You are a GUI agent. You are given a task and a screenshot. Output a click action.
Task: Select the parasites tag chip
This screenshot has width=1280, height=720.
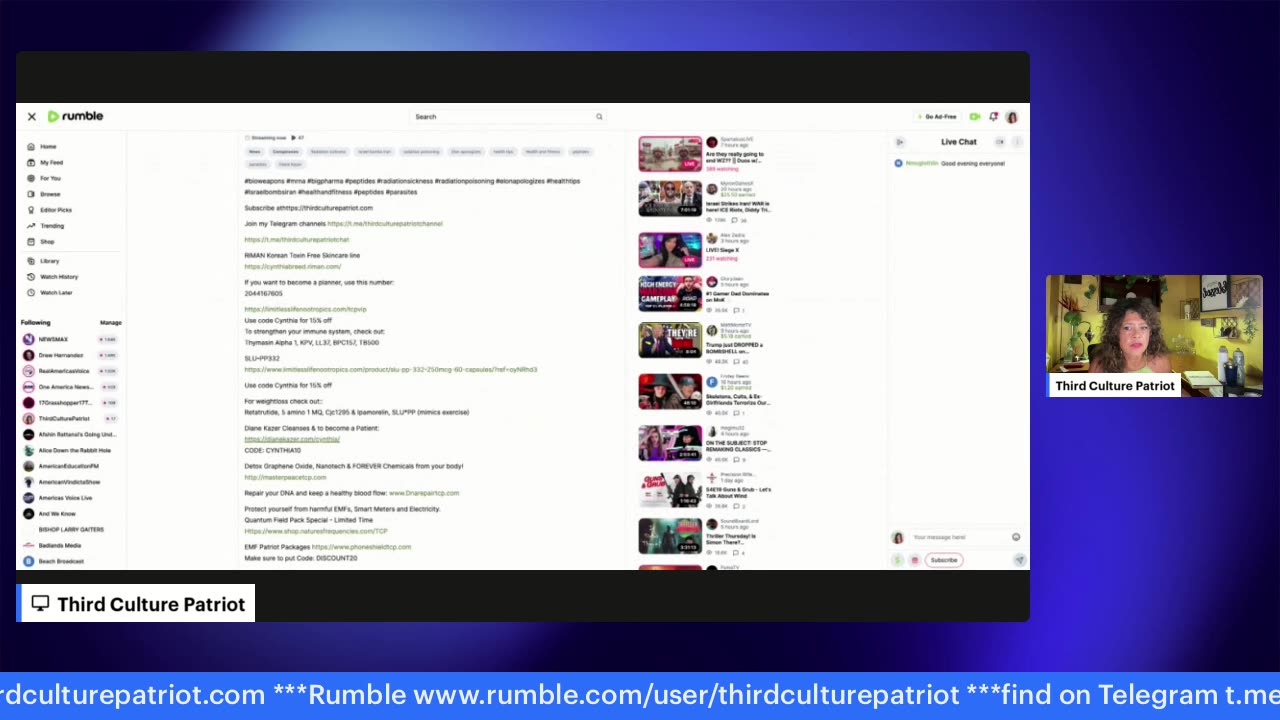[258, 164]
